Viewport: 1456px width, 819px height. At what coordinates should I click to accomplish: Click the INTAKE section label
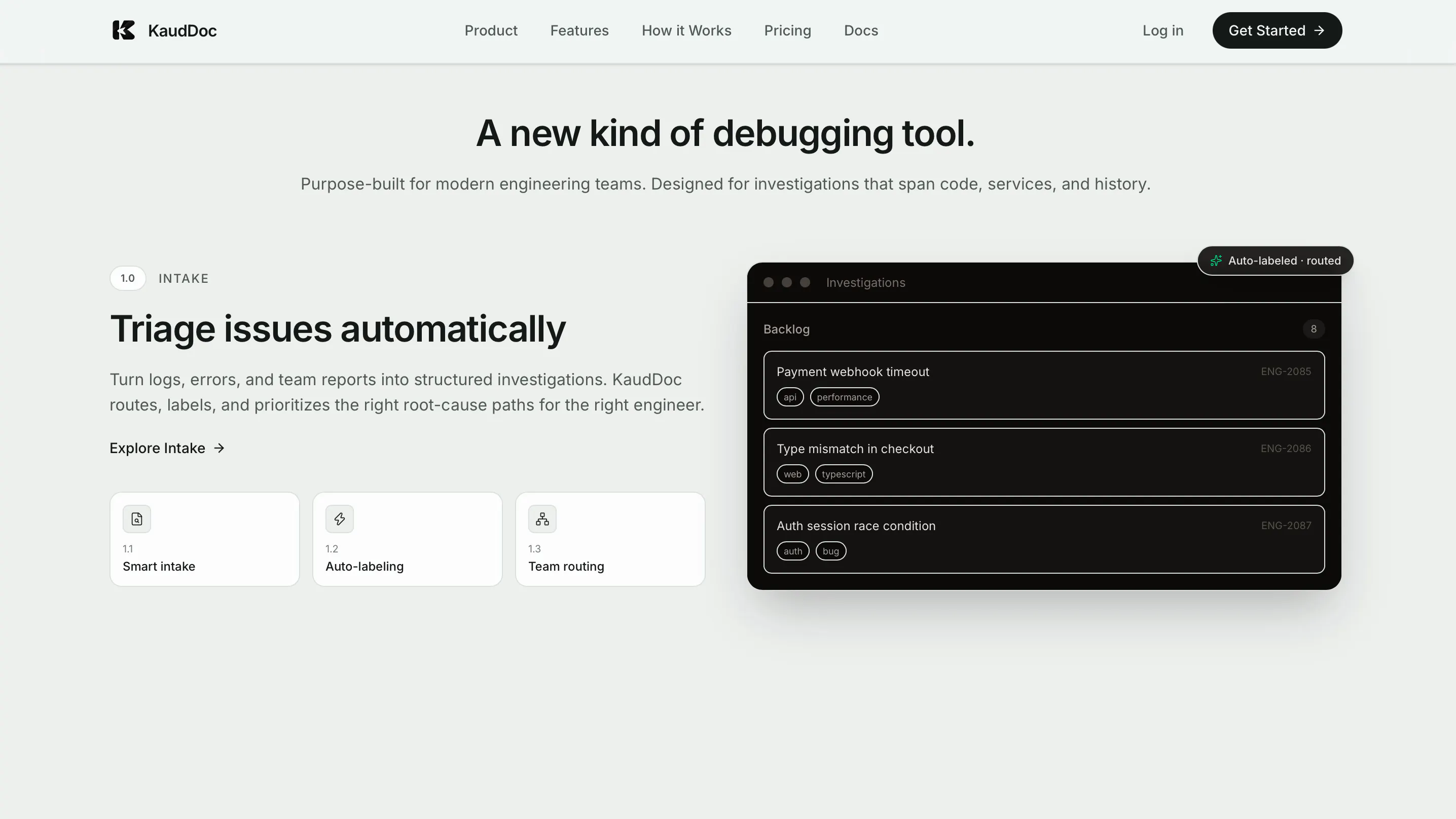[184, 279]
